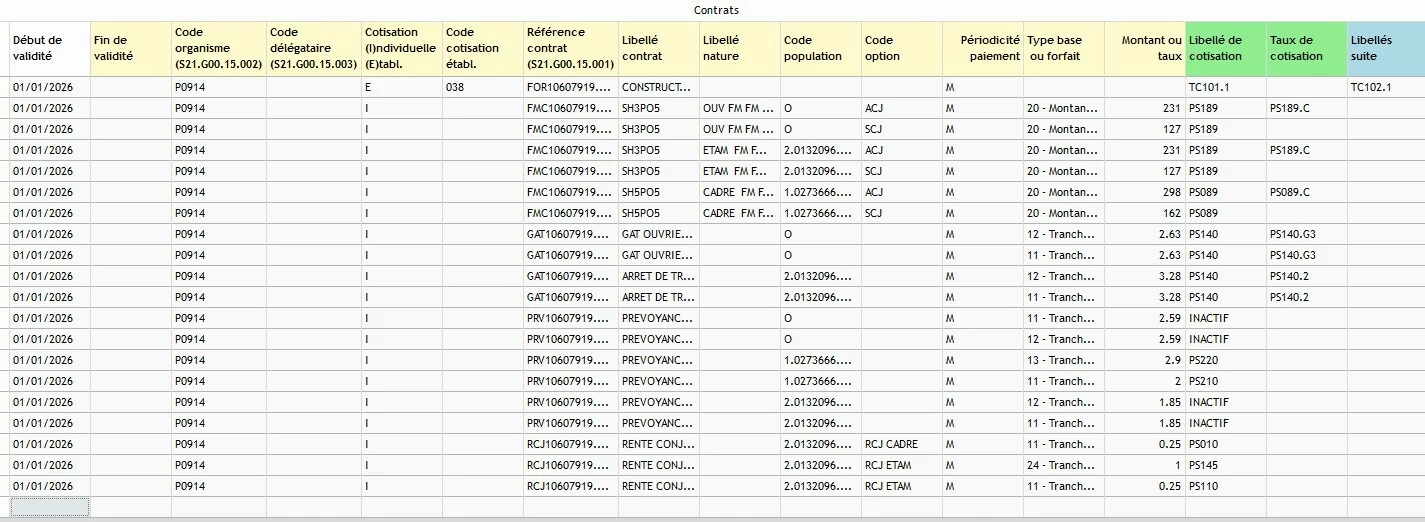Image resolution: width=1425 pixels, height=522 pixels.
Task: Select the Périodicité paiement column header
Action: tap(983, 49)
